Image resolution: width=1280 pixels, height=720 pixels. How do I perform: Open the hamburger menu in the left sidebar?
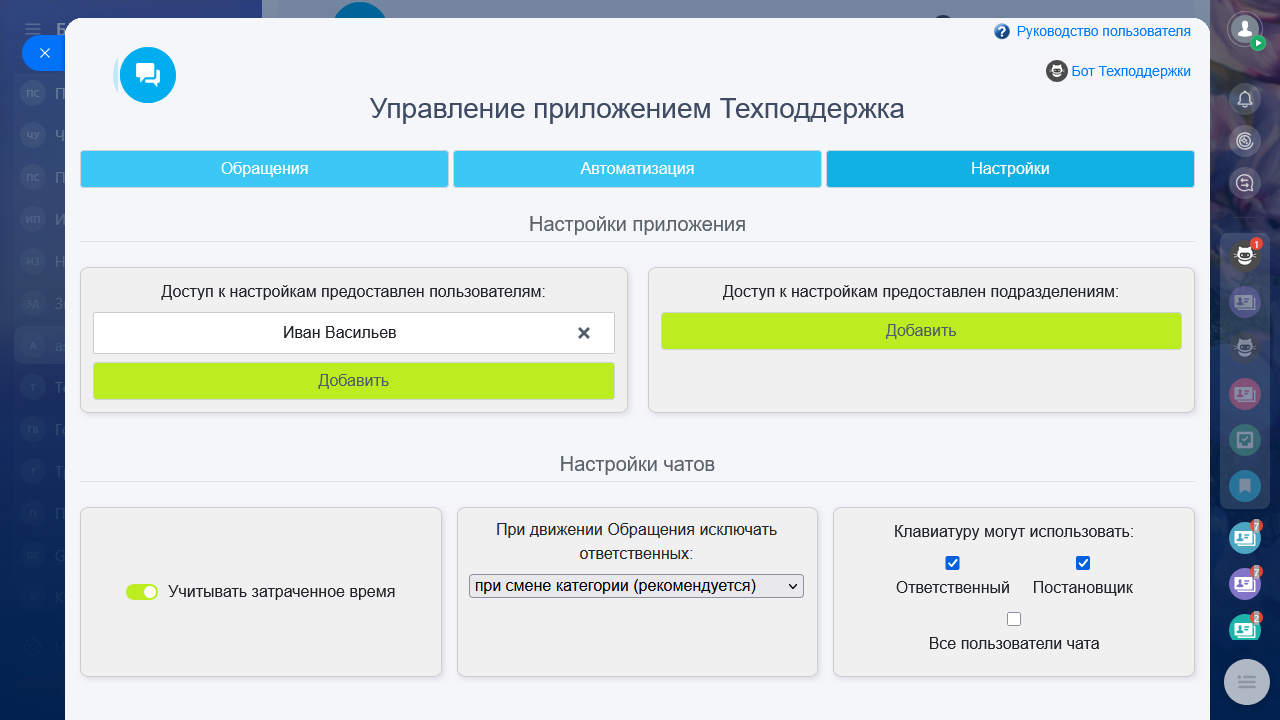click(33, 29)
